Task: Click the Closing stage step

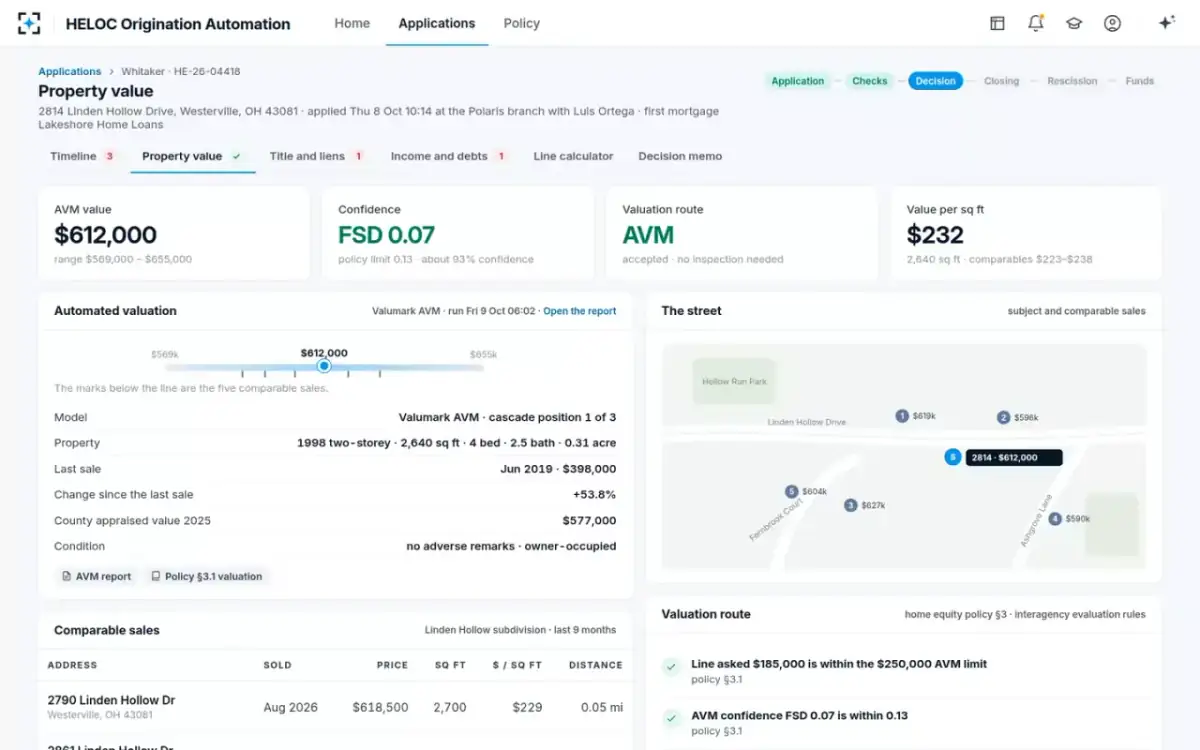Action: (x=1001, y=81)
